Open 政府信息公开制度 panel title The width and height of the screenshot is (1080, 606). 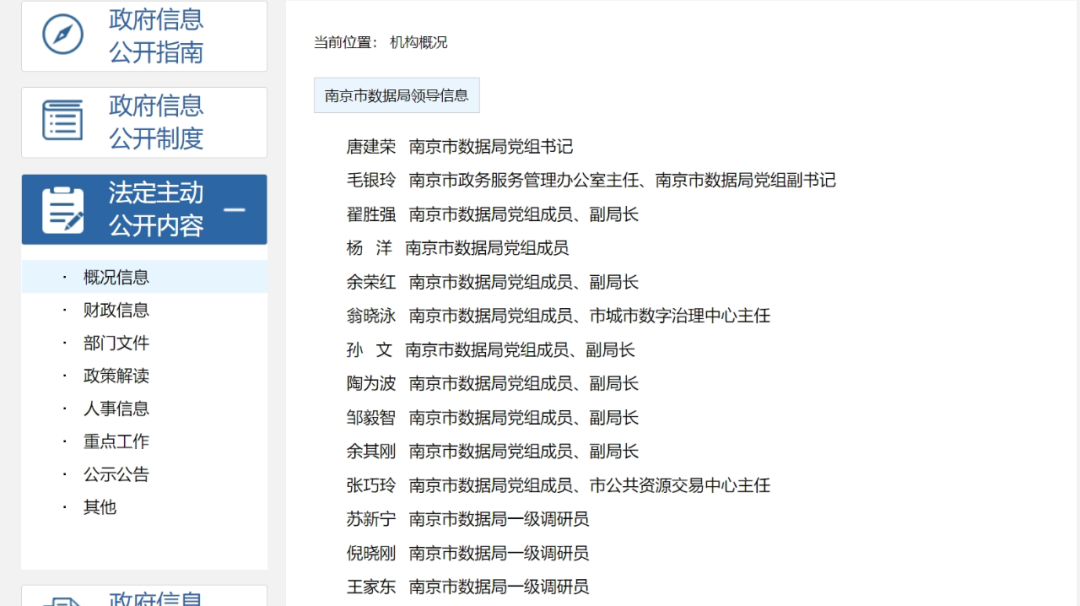(x=156, y=121)
